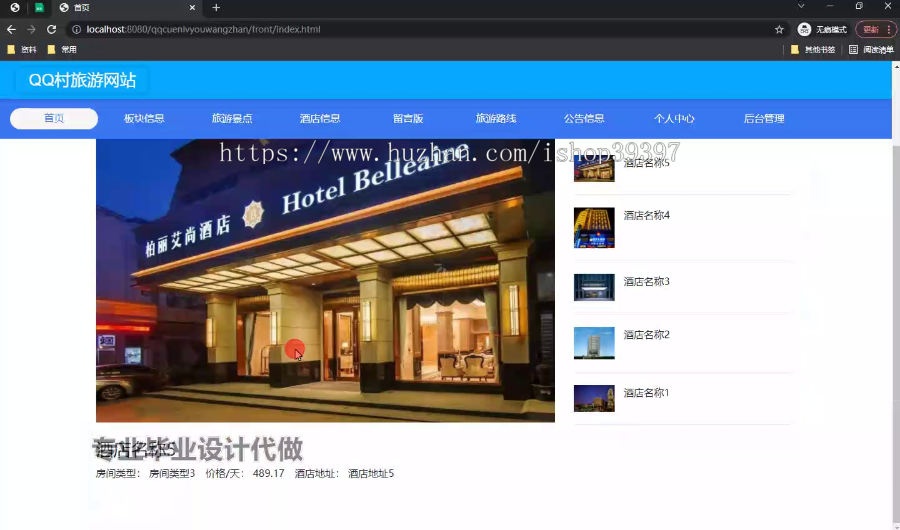Screen dimensions: 900x530
Task: Go back with browser back arrow
Action: [x=11, y=29]
